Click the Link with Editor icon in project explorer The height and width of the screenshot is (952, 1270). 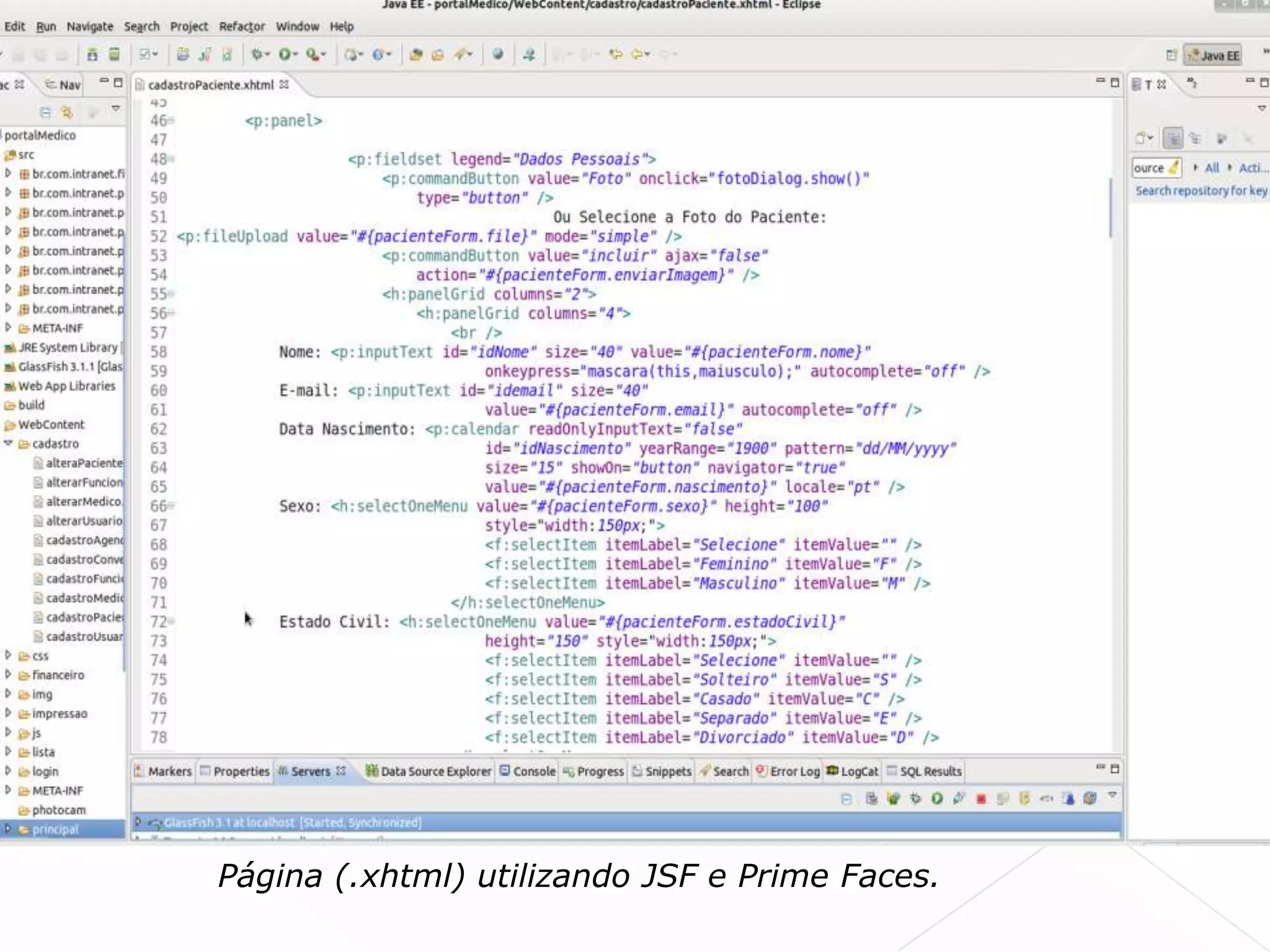click(x=66, y=112)
